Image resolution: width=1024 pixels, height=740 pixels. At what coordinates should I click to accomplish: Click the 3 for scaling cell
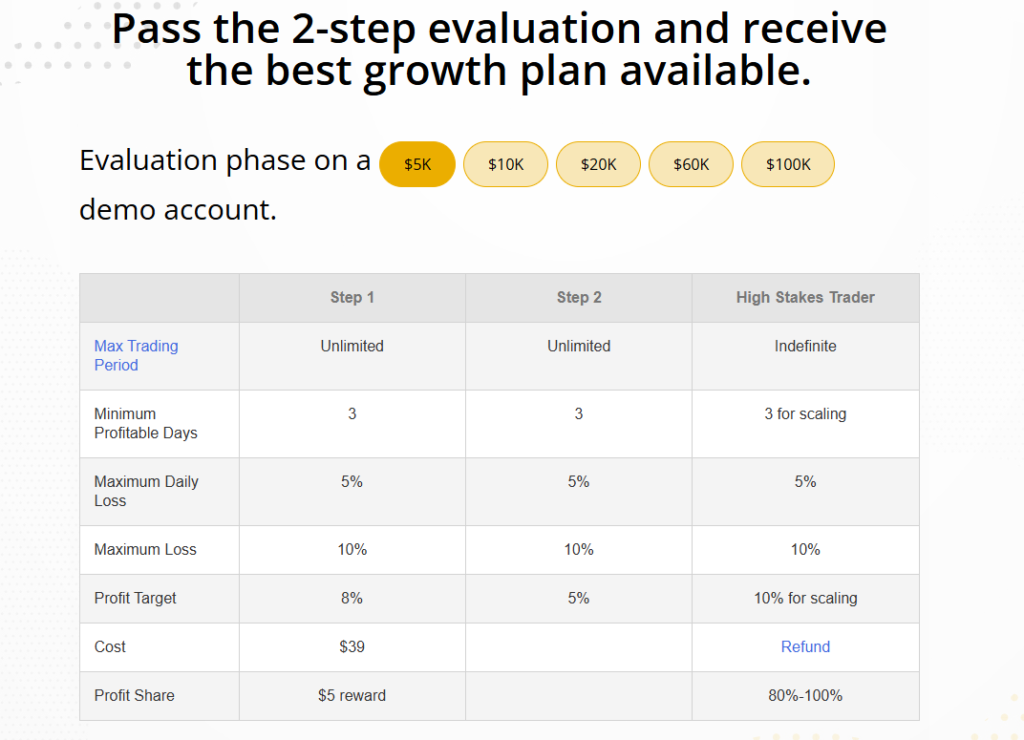(x=805, y=424)
